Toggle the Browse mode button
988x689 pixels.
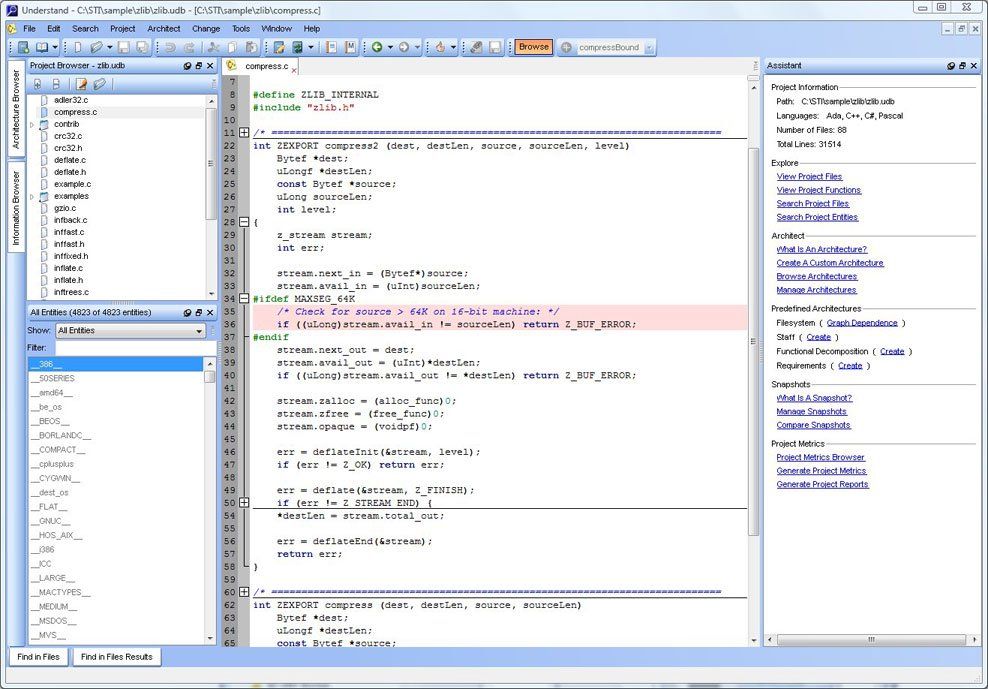[x=533, y=46]
